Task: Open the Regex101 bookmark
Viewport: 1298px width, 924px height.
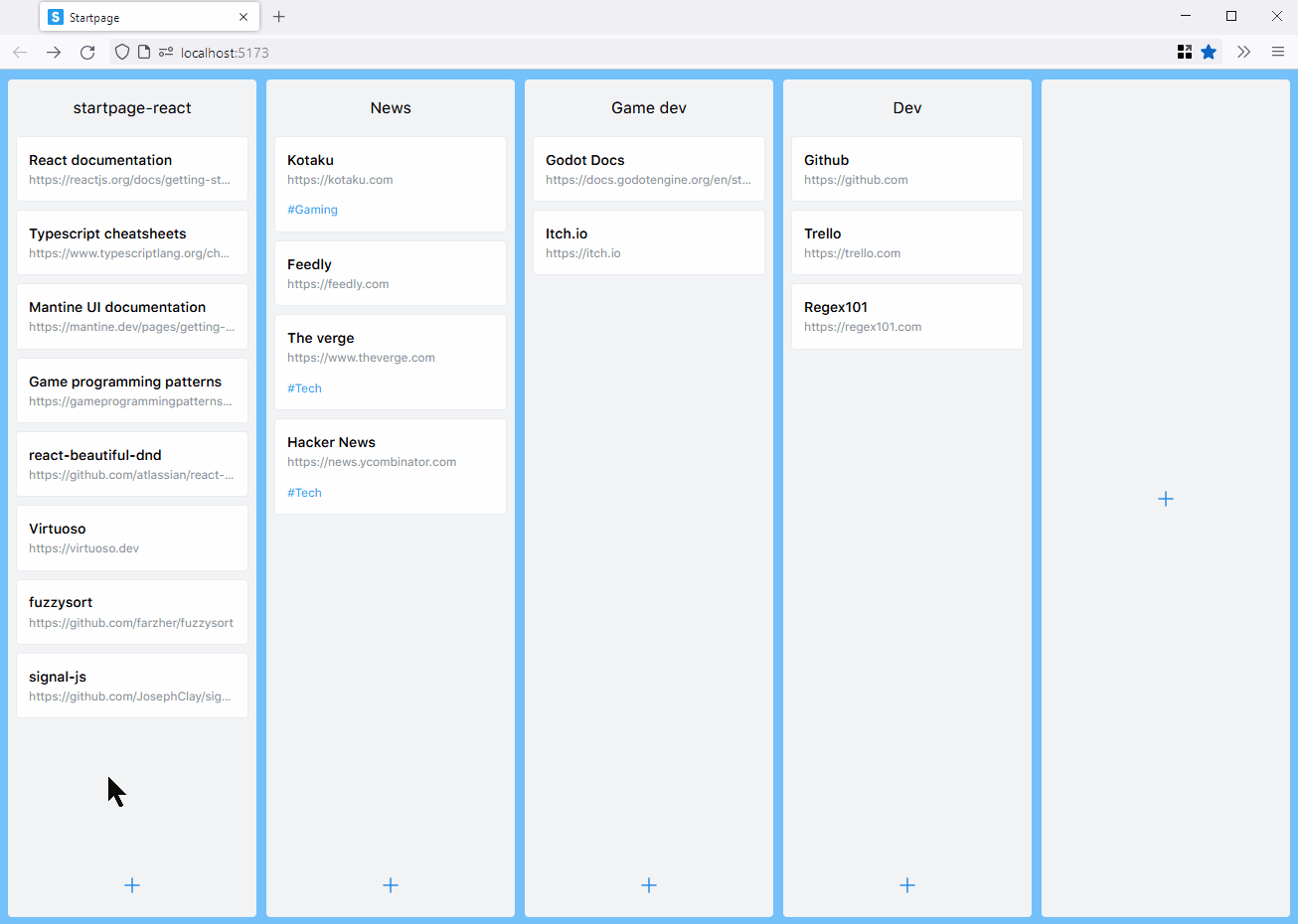Action: [x=907, y=316]
